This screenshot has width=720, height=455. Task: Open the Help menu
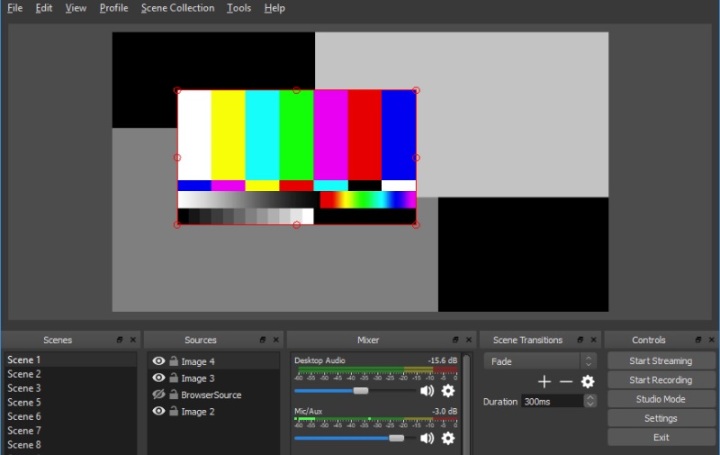275,8
